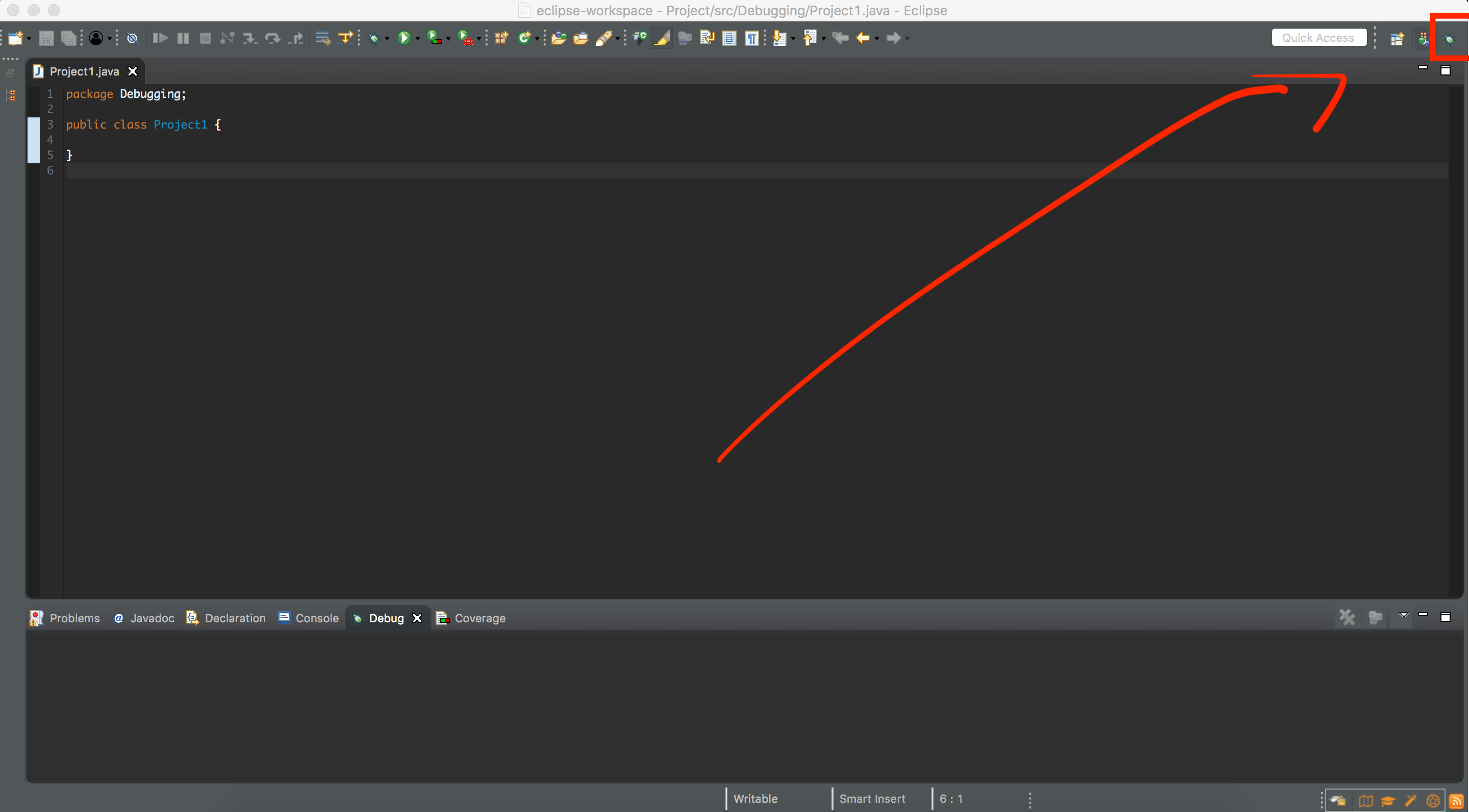
Task: Open the Debug perspective icon at top right
Action: coord(1450,40)
